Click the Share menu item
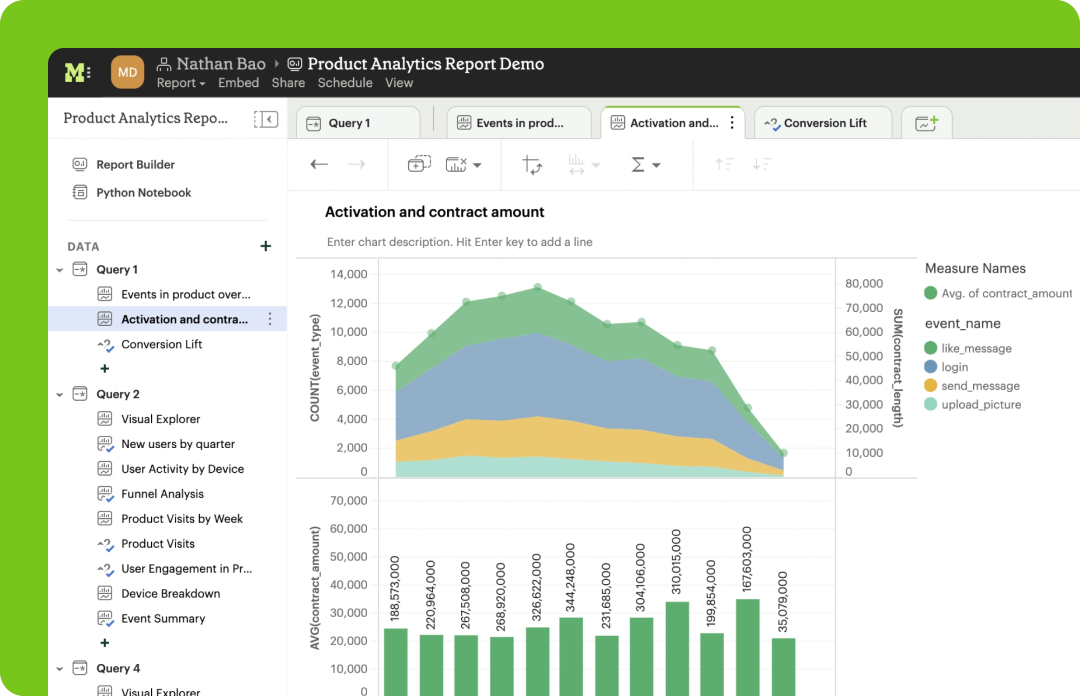The image size is (1080, 696). point(288,83)
